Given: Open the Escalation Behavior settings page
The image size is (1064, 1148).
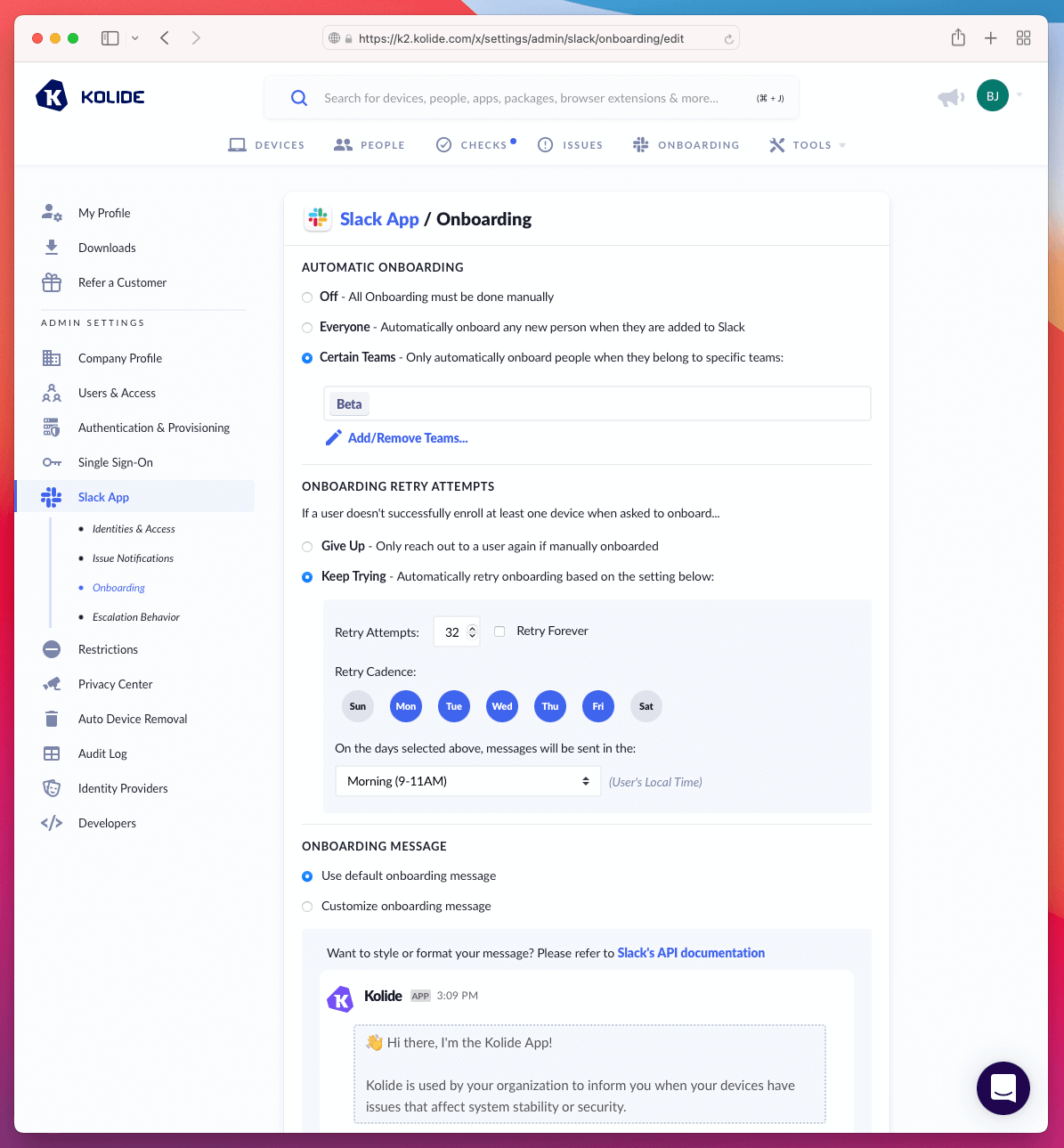Looking at the screenshot, I should pos(134,616).
